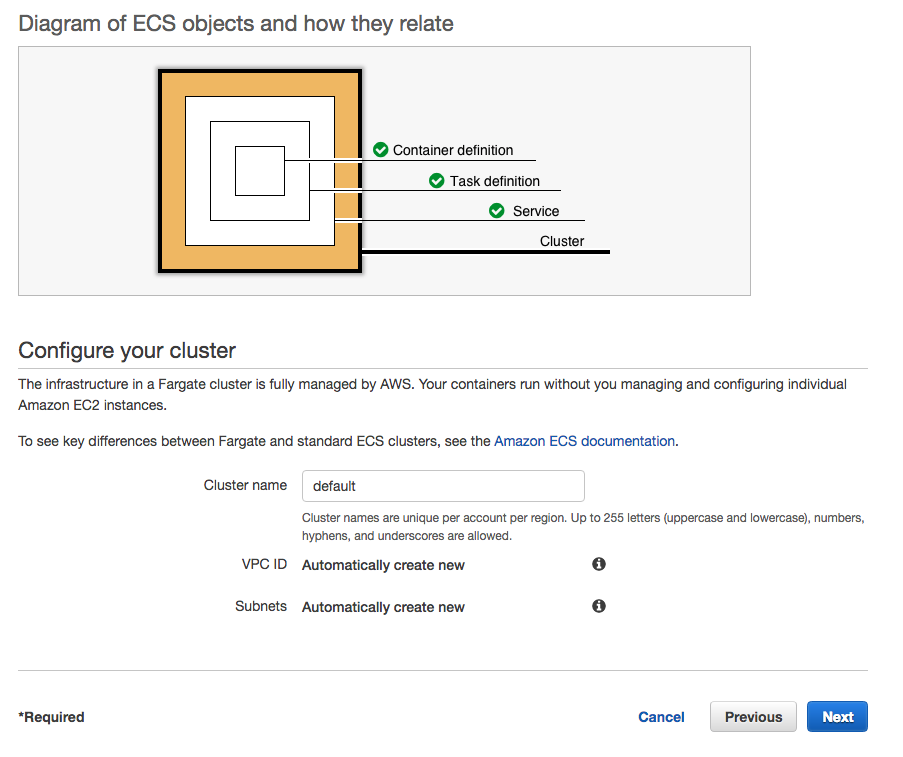Click the green checkmark beside Service
Image resolution: width=903 pixels, height=757 pixels.
[496, 211]
